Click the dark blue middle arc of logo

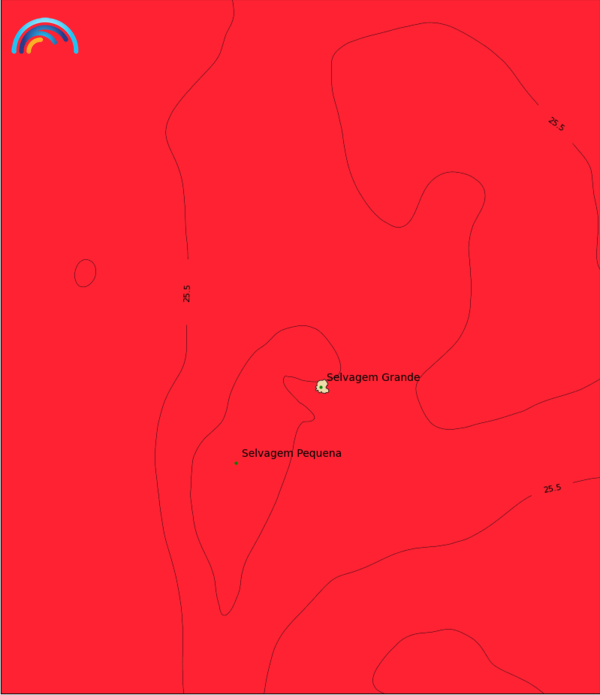[x=43, y=35]
